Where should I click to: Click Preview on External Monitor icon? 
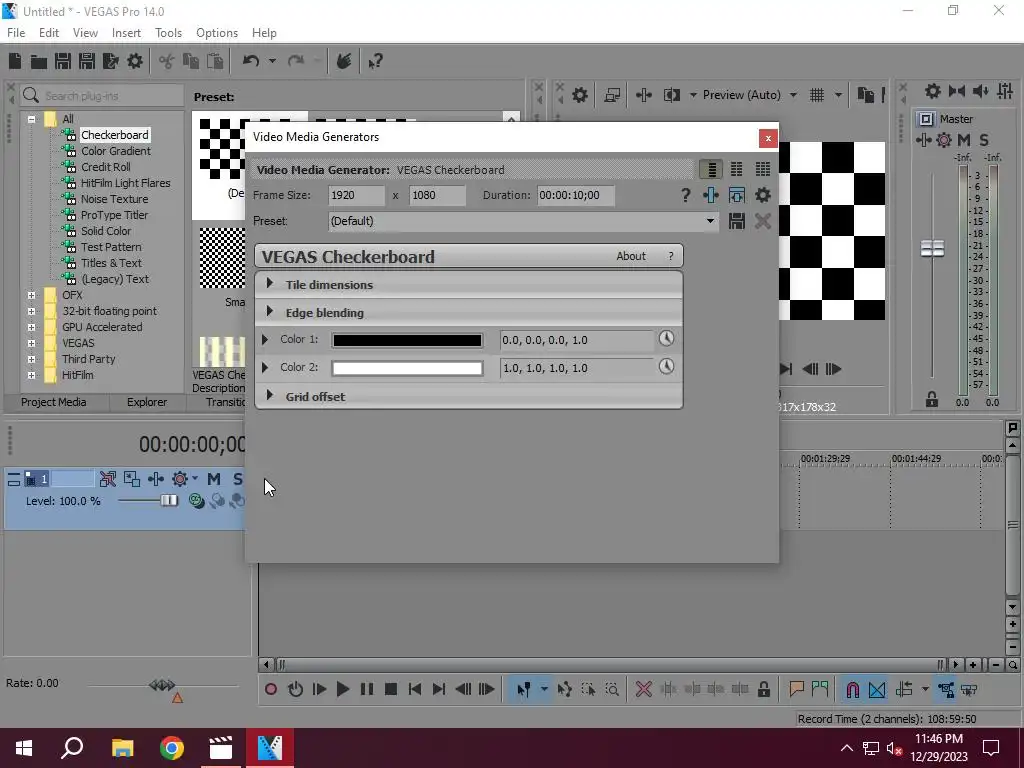pos(612,95)
